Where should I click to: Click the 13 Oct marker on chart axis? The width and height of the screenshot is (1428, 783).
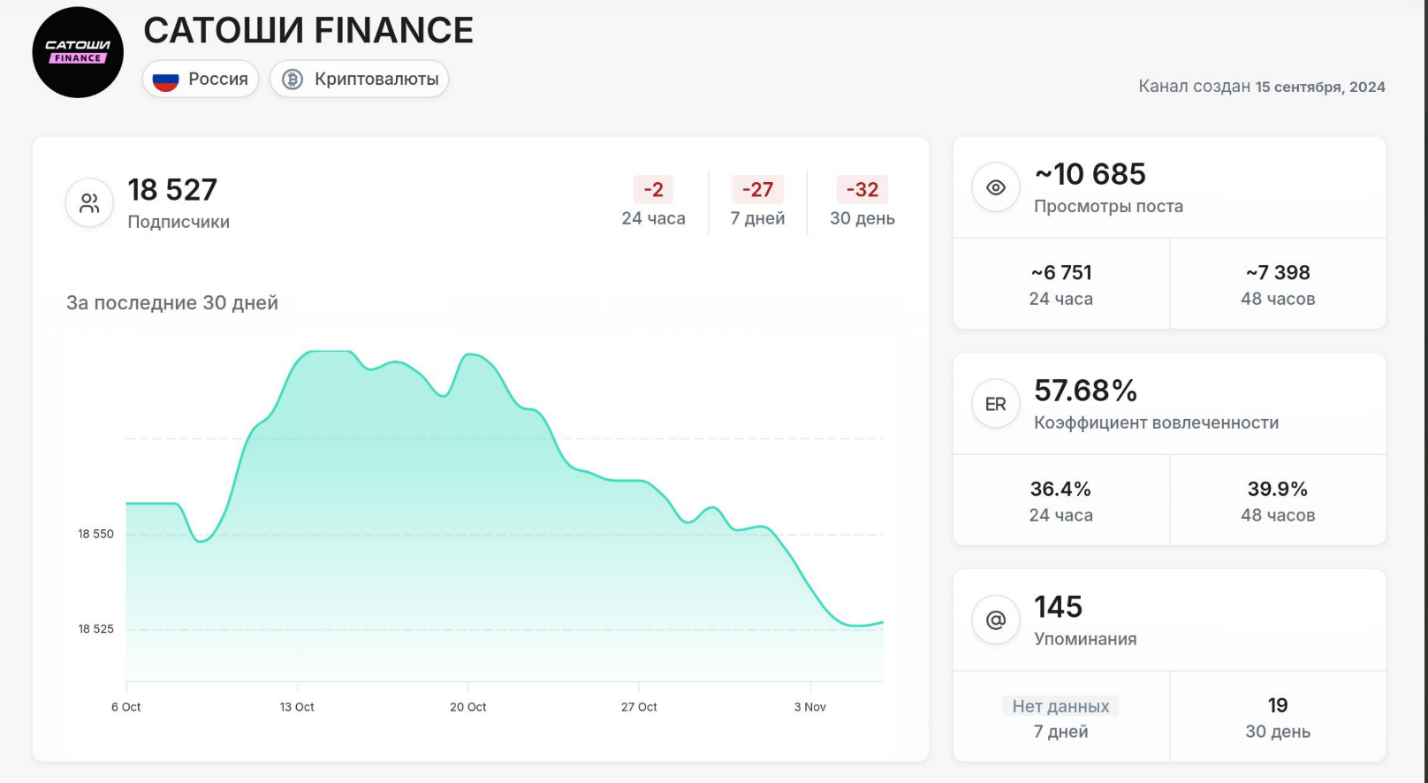(297, 707)
